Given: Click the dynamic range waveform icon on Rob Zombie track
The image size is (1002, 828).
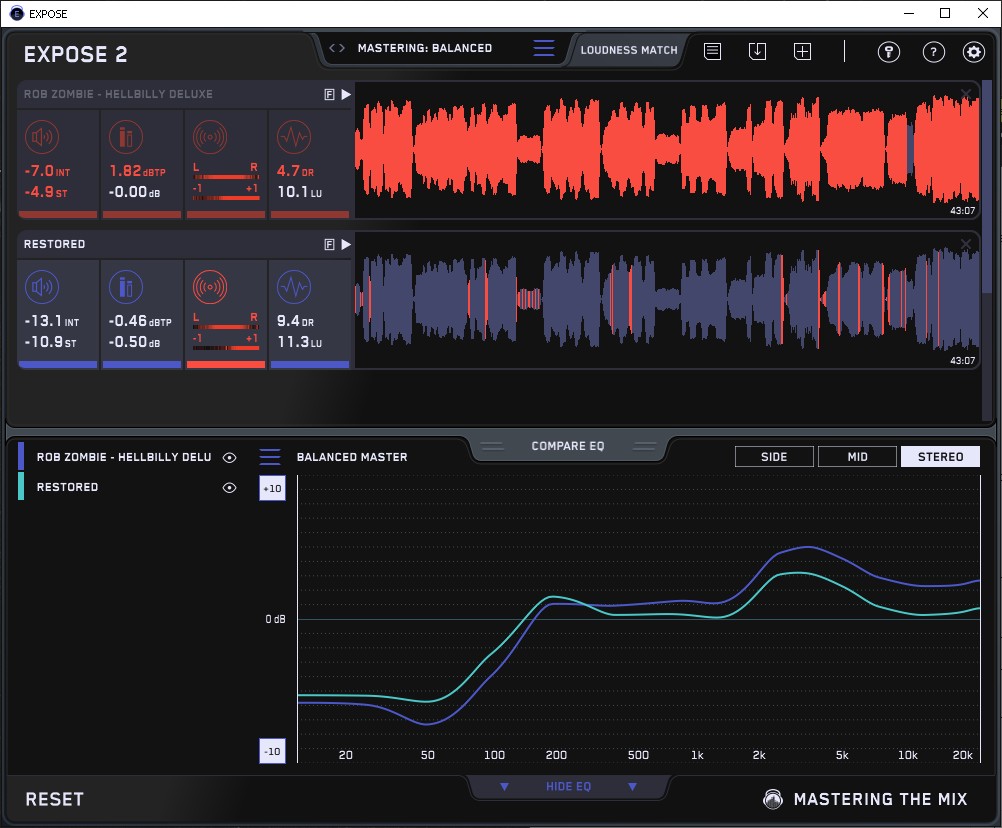Looking at the screenshot, I should pos(292,138).
